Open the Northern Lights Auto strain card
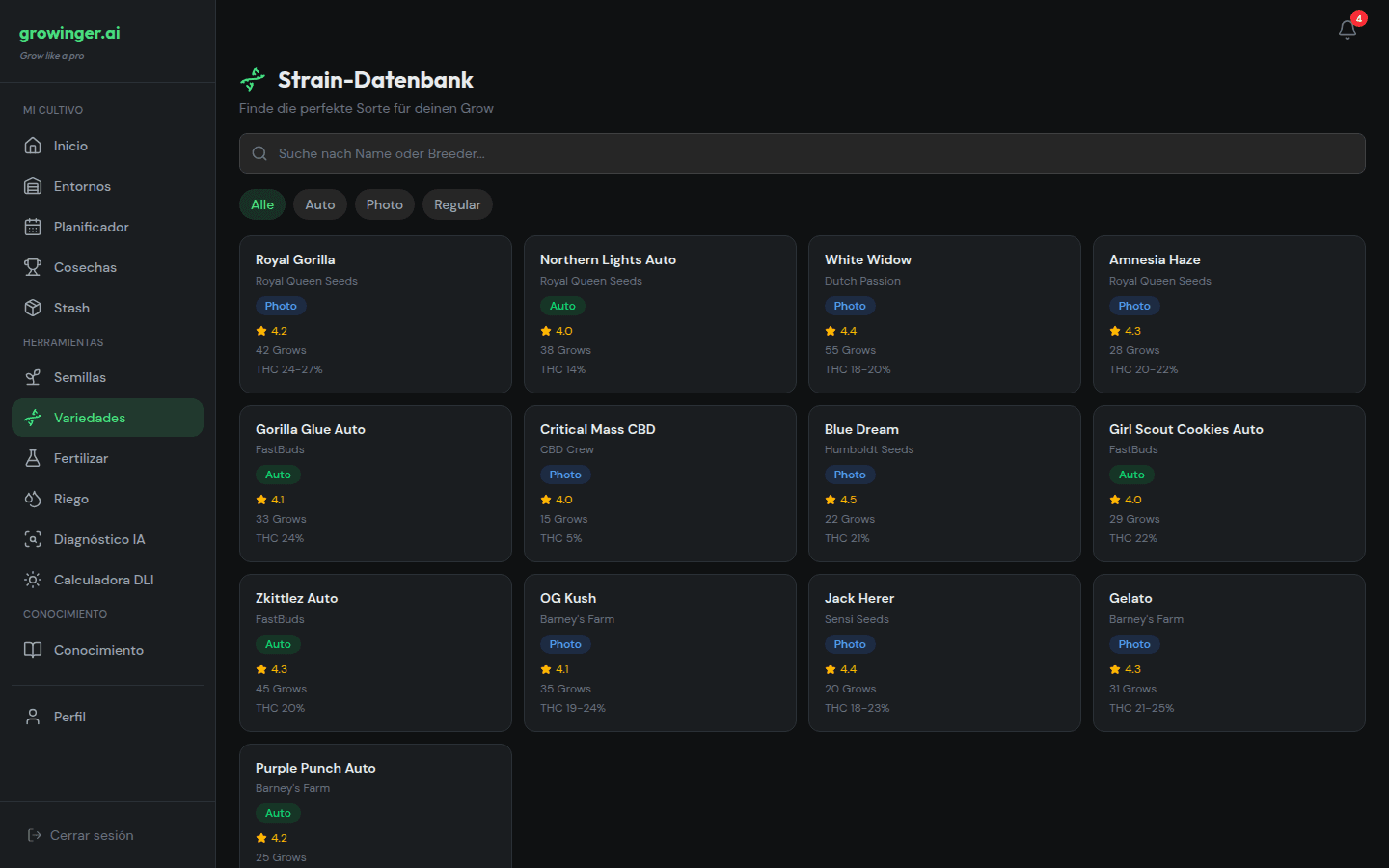This screenshot has height=868, width=1389. point(660,314)
